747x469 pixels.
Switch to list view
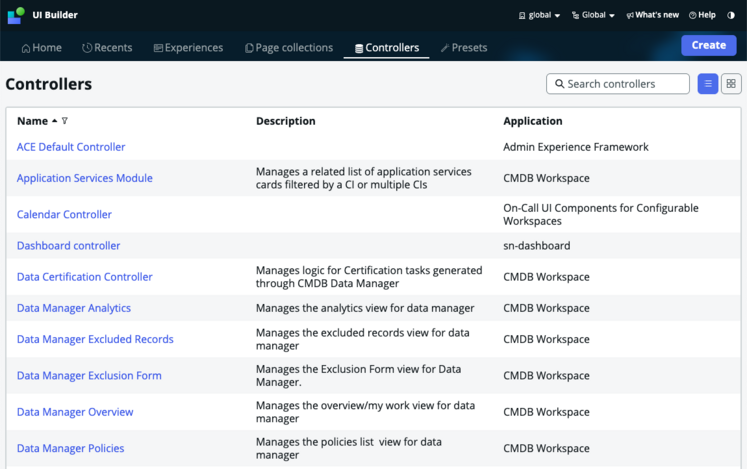708,84
